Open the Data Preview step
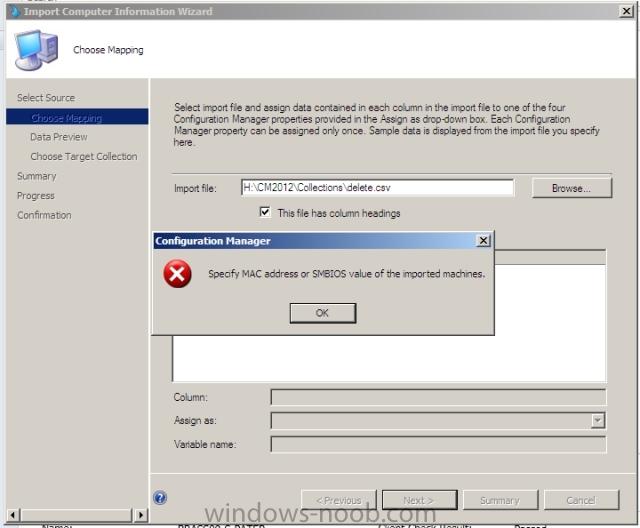 click(58, 137)
